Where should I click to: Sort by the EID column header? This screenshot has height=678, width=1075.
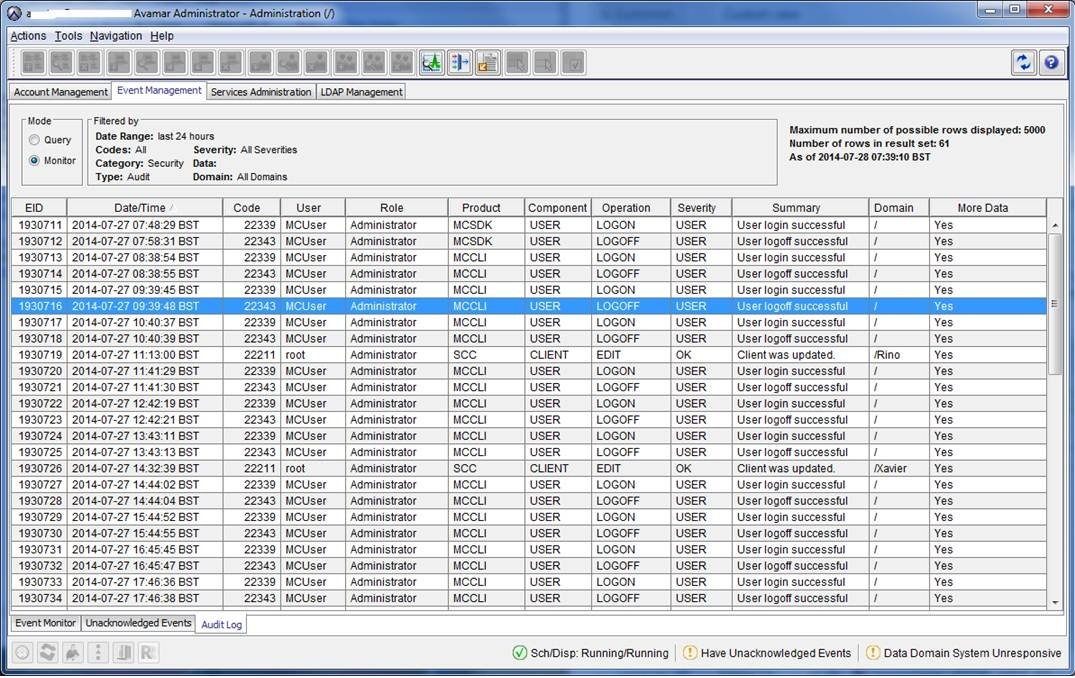click(39, 208)
